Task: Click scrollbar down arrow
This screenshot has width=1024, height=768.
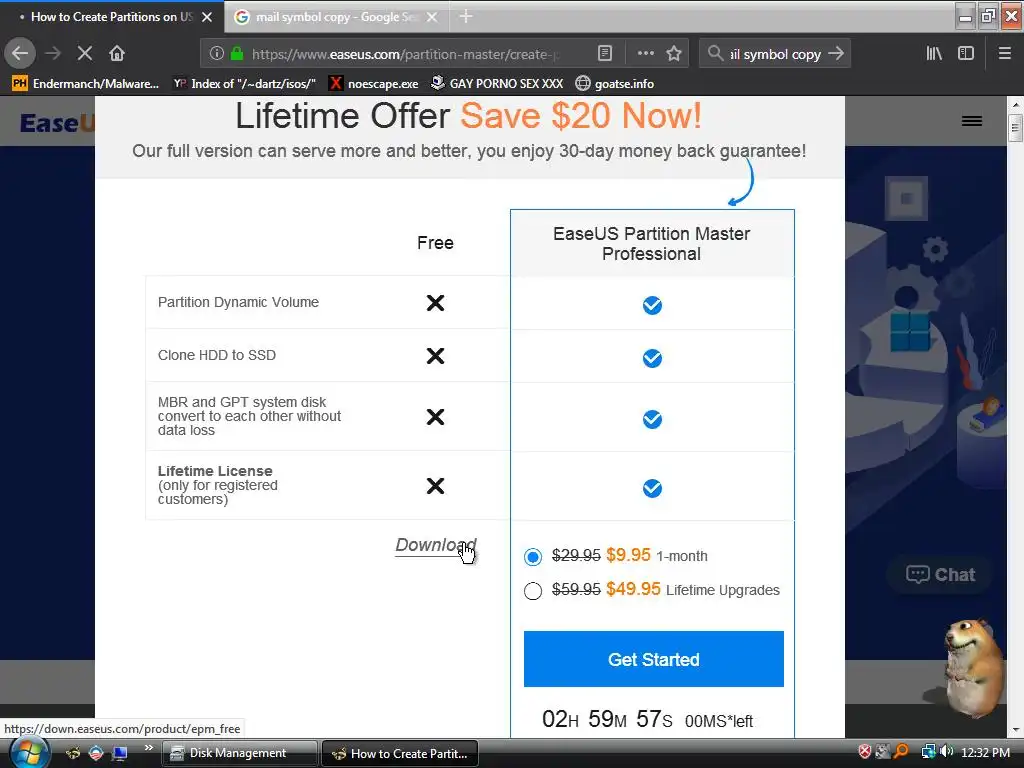Action: tap(1016, 729)
